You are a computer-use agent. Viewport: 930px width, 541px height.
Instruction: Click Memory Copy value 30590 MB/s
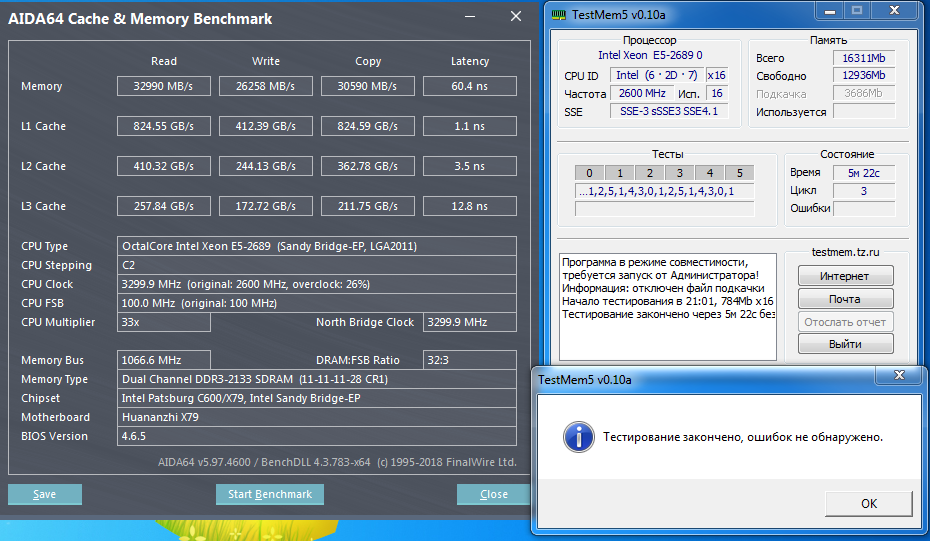click(368, 86)
